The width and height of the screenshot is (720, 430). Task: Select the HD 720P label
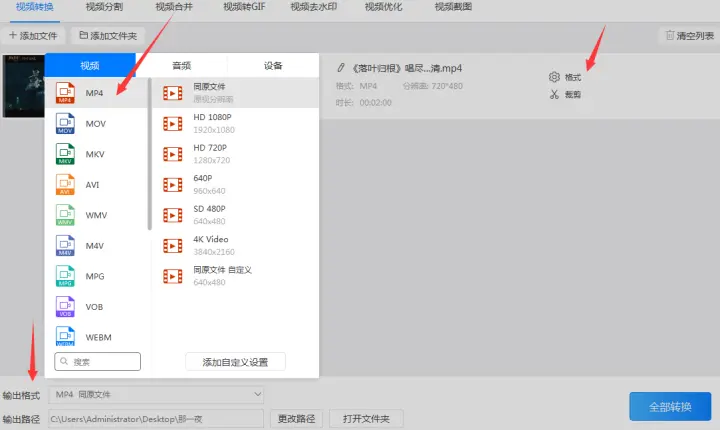[210, 148]
